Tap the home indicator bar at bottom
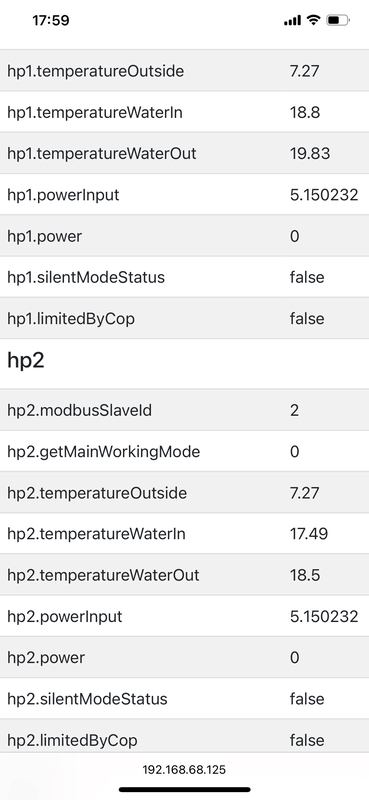Viewport: 369px width, 800px height. pyautogui.click(x=185, y=790)
